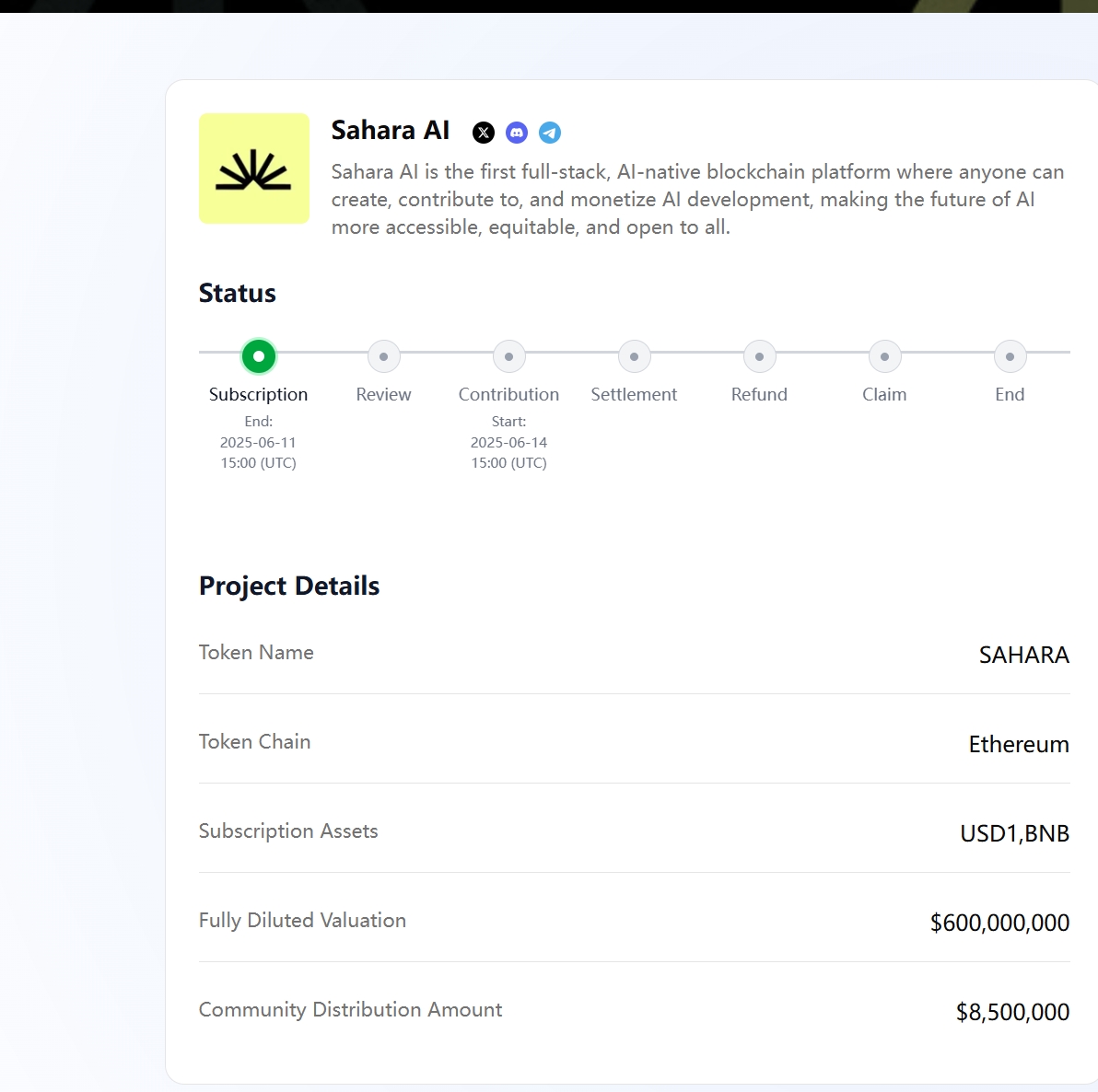Open the Sahara AI Discord icon
1098x1092 pixels.
[x=517, y=133]
